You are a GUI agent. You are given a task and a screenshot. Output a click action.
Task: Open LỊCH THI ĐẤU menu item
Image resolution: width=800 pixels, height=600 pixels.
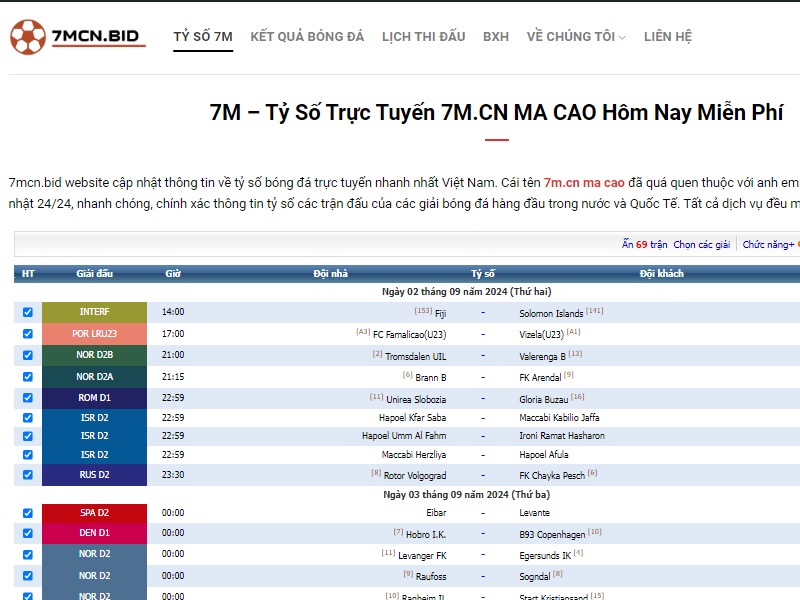[x=423, y=37]
